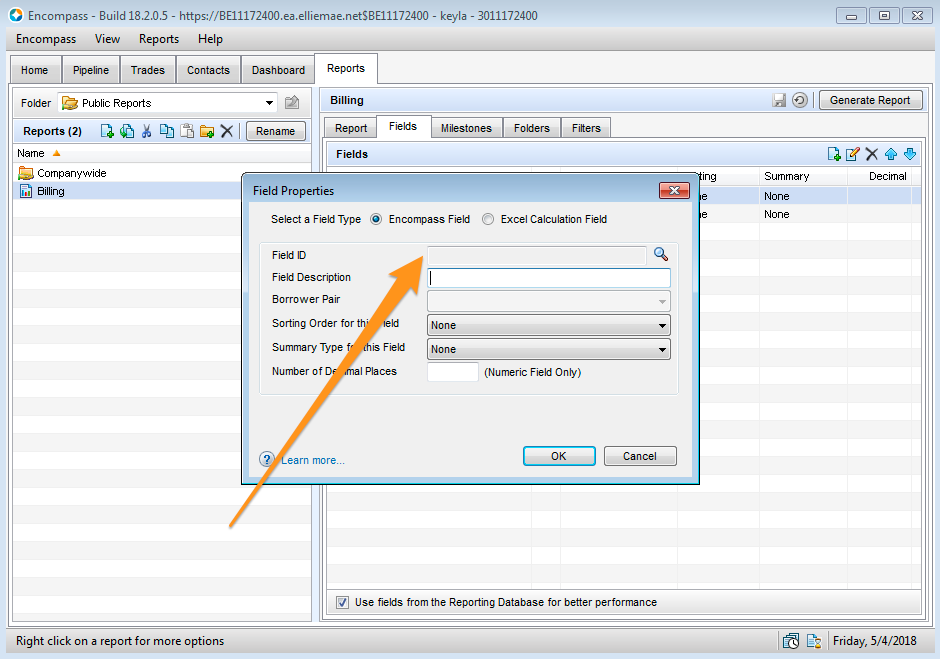Close the Field Properties dialog with red X
The height and width of the screenshot is (659, 940).
pyautogui.click(x=674, y=191)
